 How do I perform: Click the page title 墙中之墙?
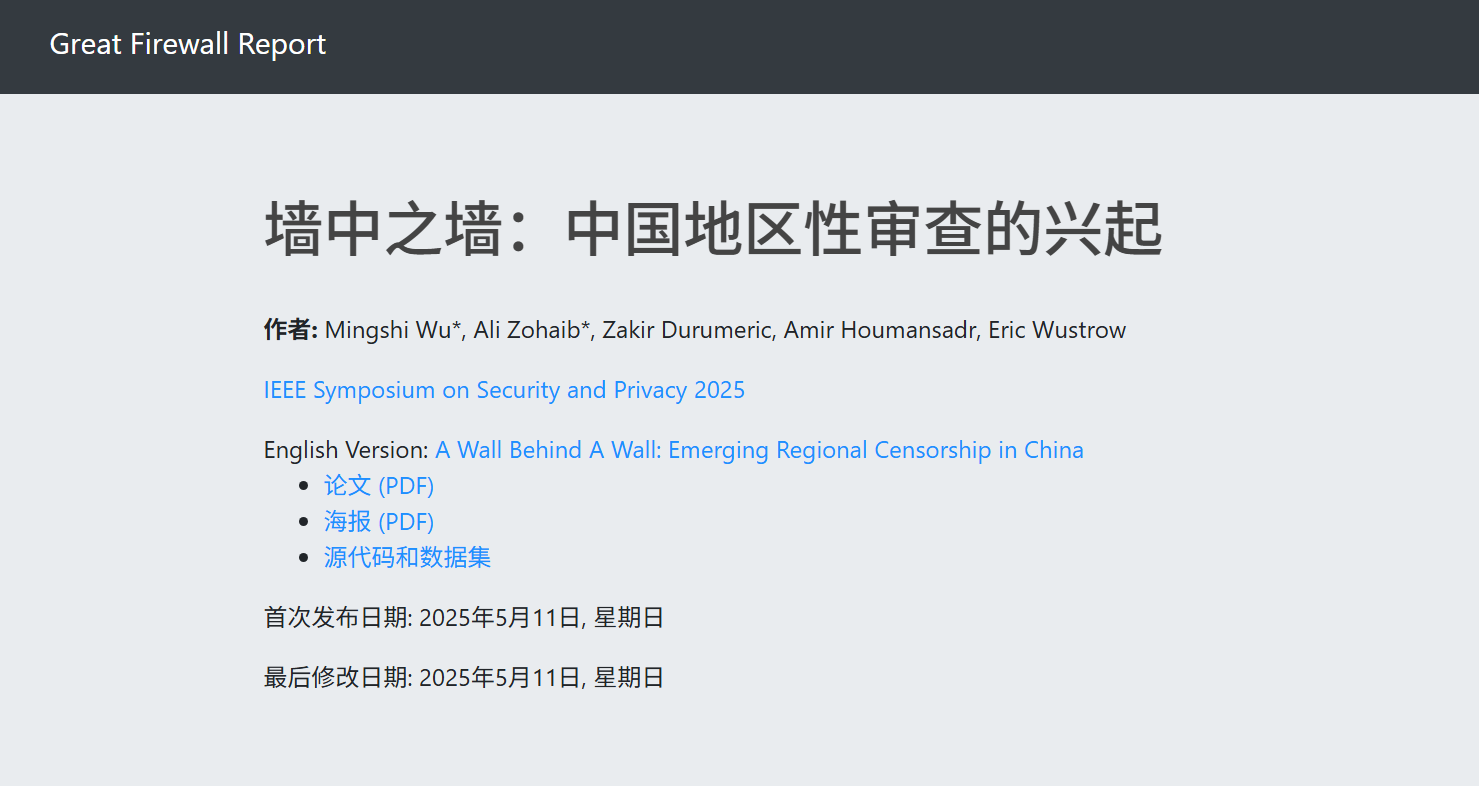tap(713, 228)
